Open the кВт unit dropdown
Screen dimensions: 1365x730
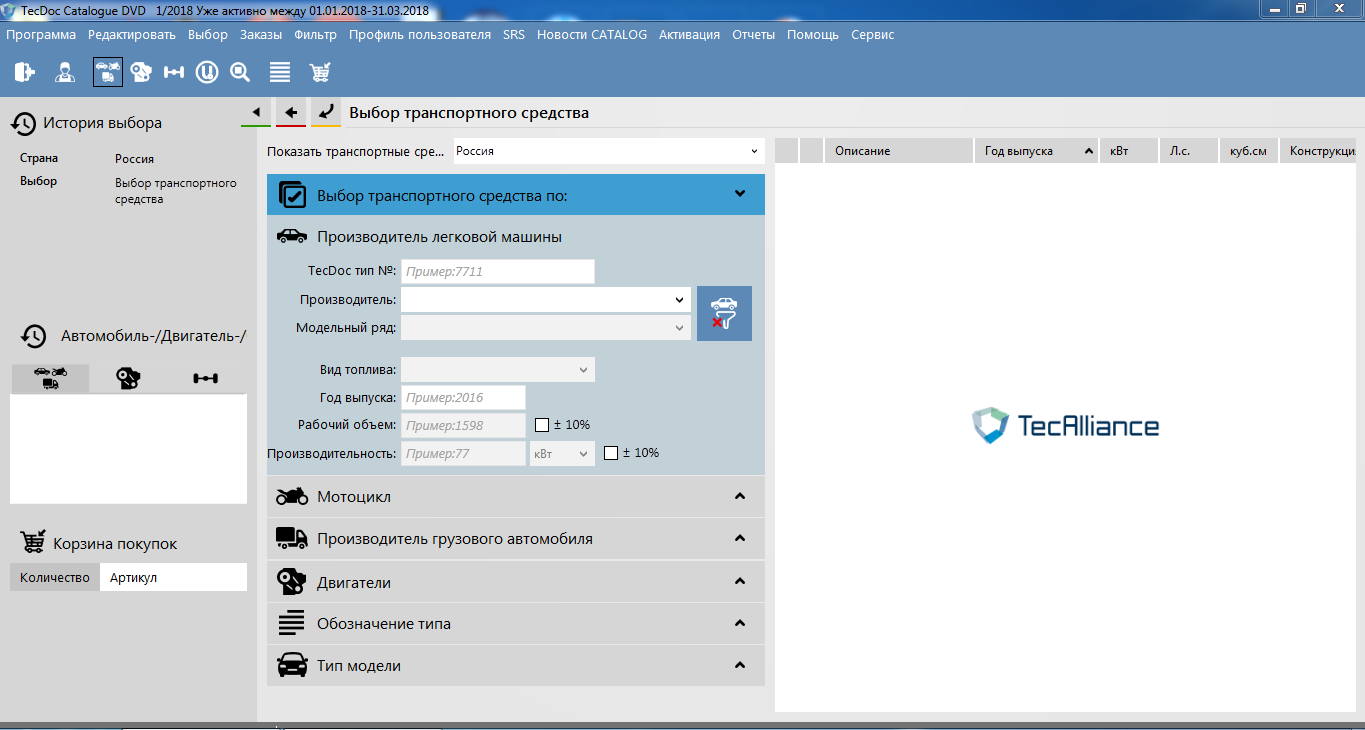562,453
